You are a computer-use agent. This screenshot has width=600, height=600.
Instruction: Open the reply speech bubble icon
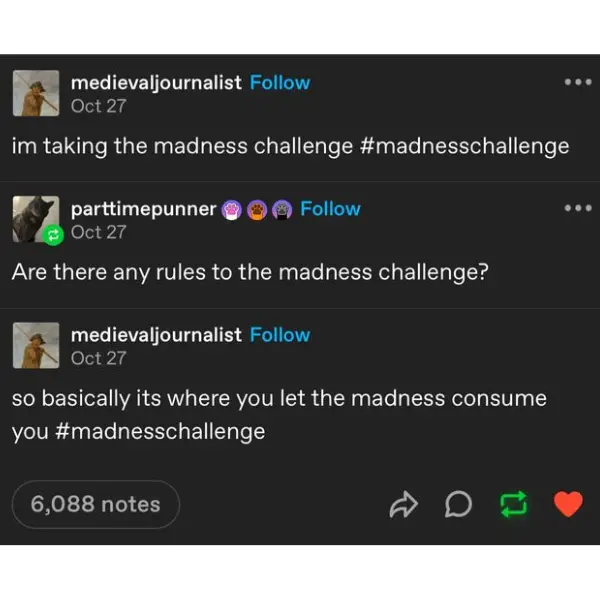458,505
